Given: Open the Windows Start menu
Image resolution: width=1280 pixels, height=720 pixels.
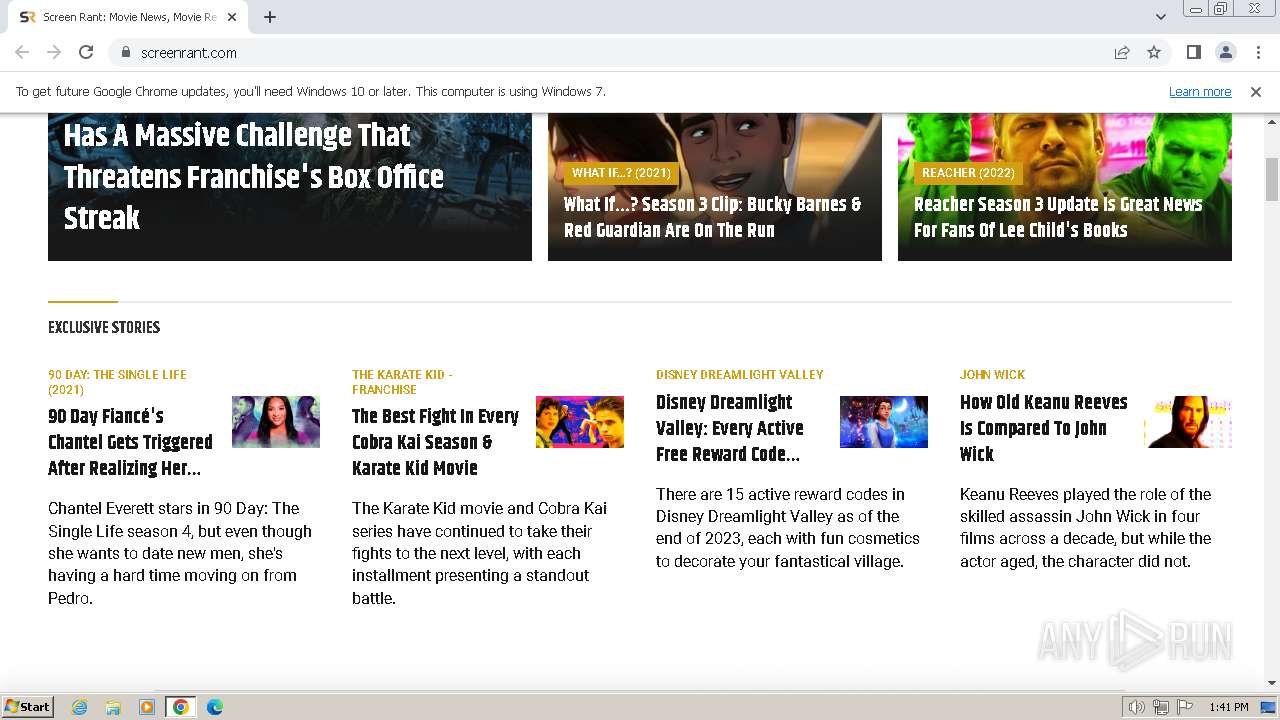Looking at the screenshot, I should 27,706.
